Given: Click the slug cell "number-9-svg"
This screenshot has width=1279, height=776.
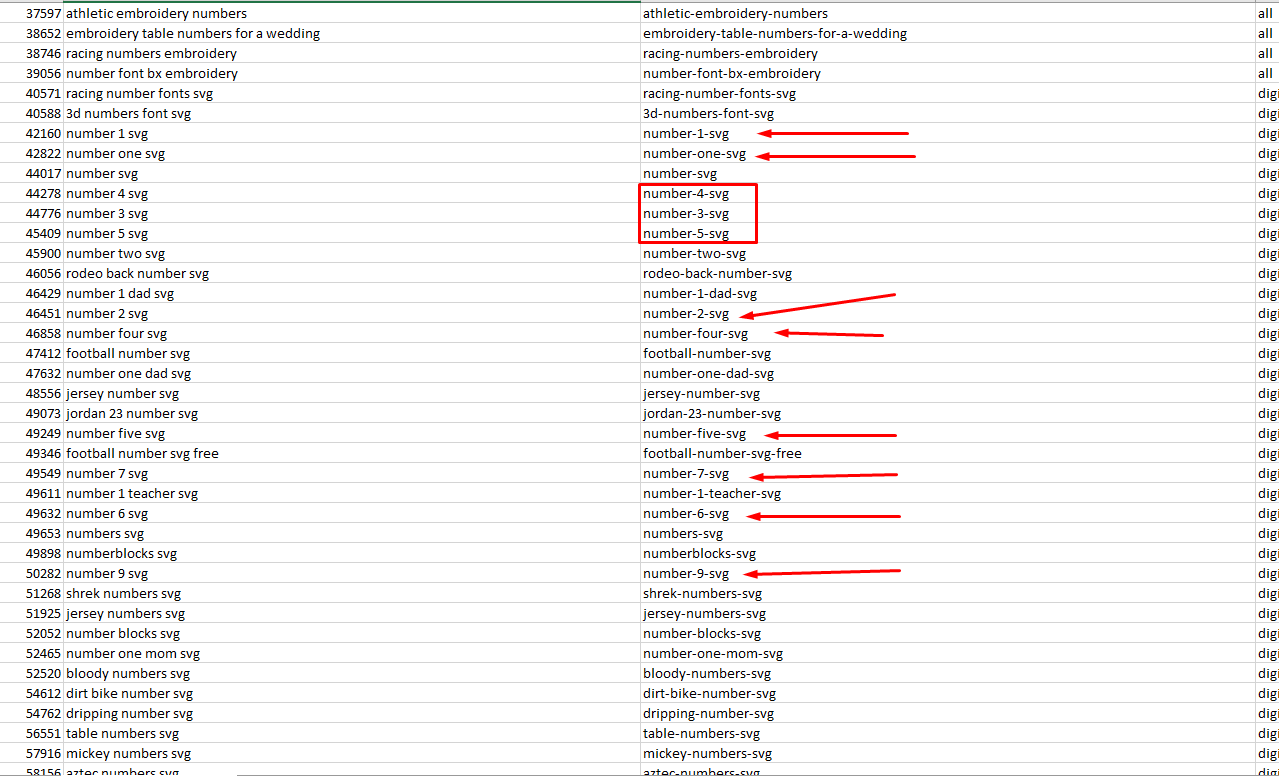Looking at the screenshot, I should coord(686,574).
